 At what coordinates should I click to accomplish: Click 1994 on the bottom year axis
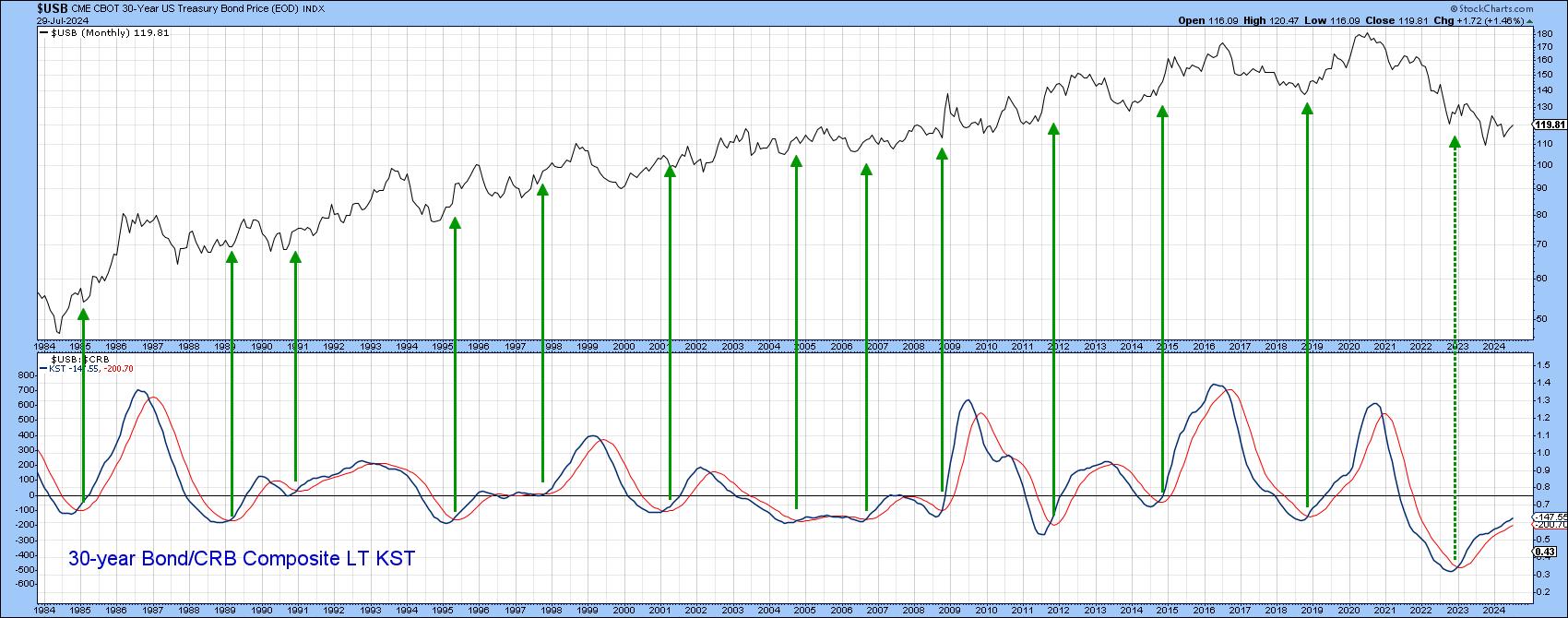407,611
